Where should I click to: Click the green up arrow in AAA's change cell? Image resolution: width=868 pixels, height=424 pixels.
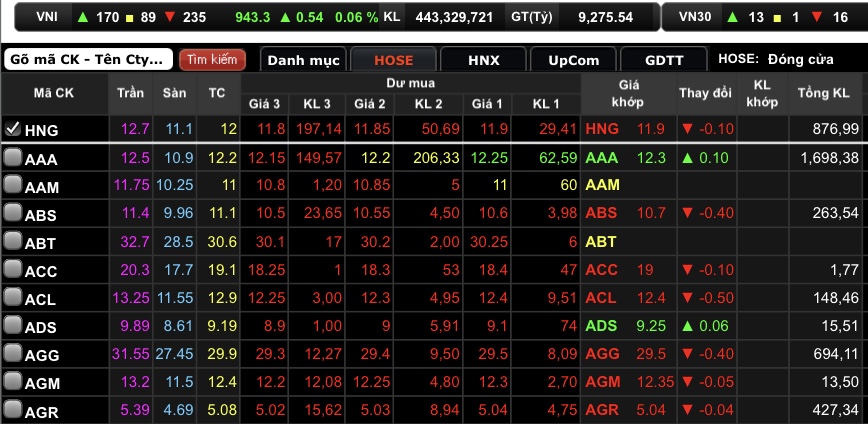pos(687,158)
